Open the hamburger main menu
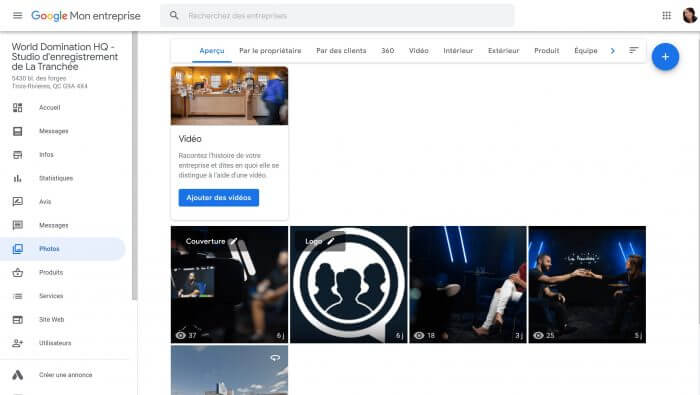This screenshot has height=395, width=700. pyautogui.click(x=17, y=16)
